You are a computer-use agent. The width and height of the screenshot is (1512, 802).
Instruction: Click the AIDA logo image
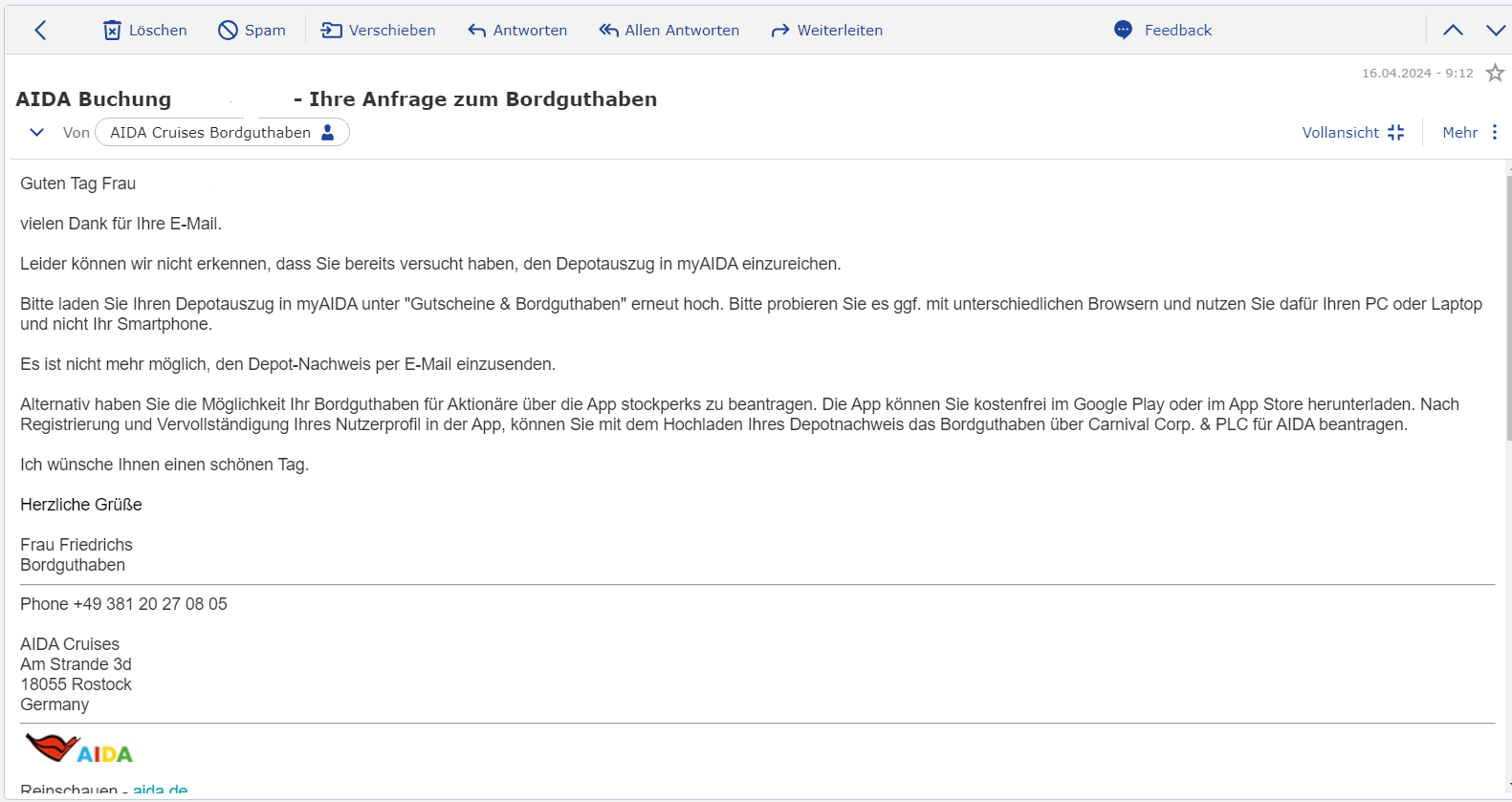[79, 748]
